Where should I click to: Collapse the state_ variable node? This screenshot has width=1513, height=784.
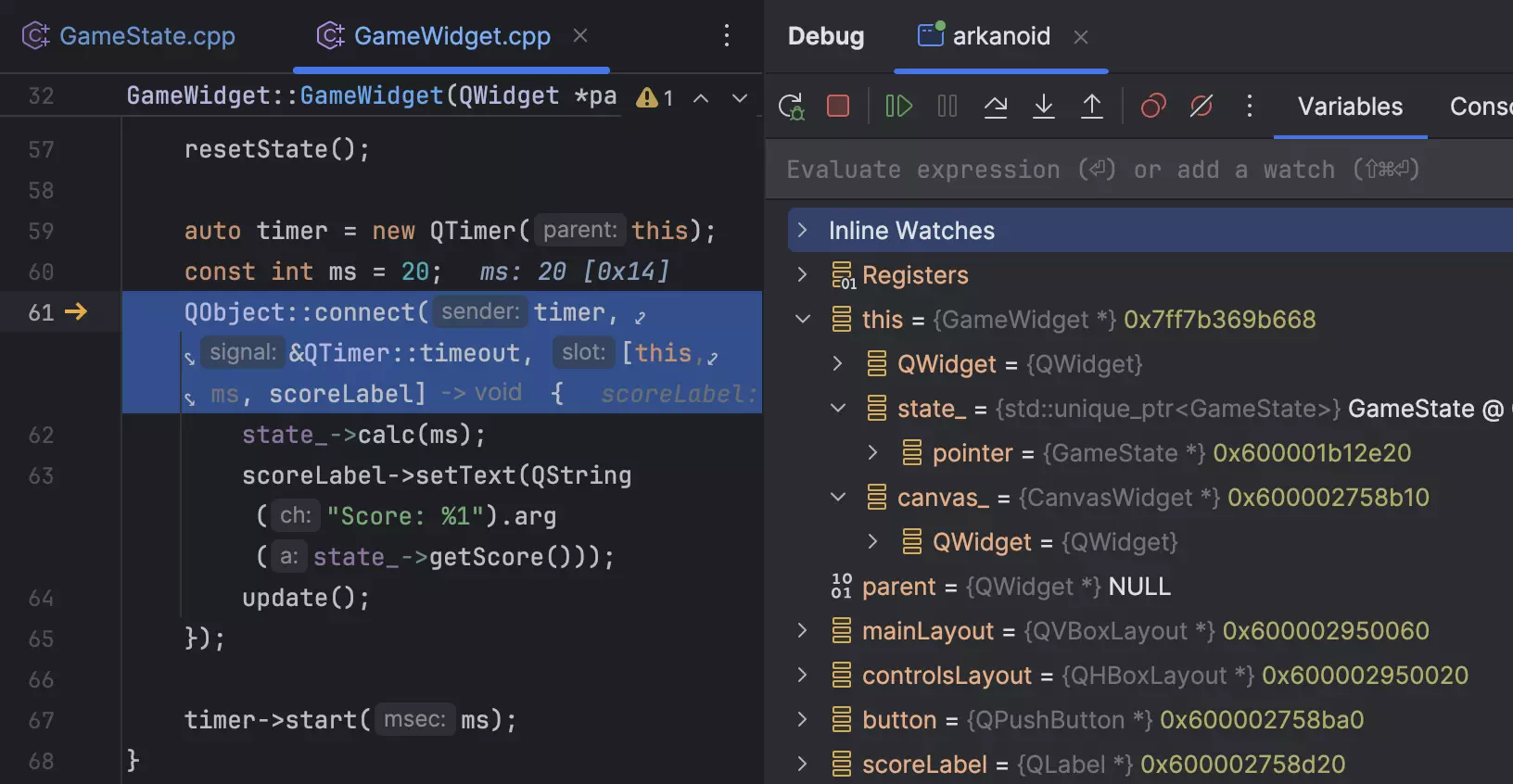point(838,408)
